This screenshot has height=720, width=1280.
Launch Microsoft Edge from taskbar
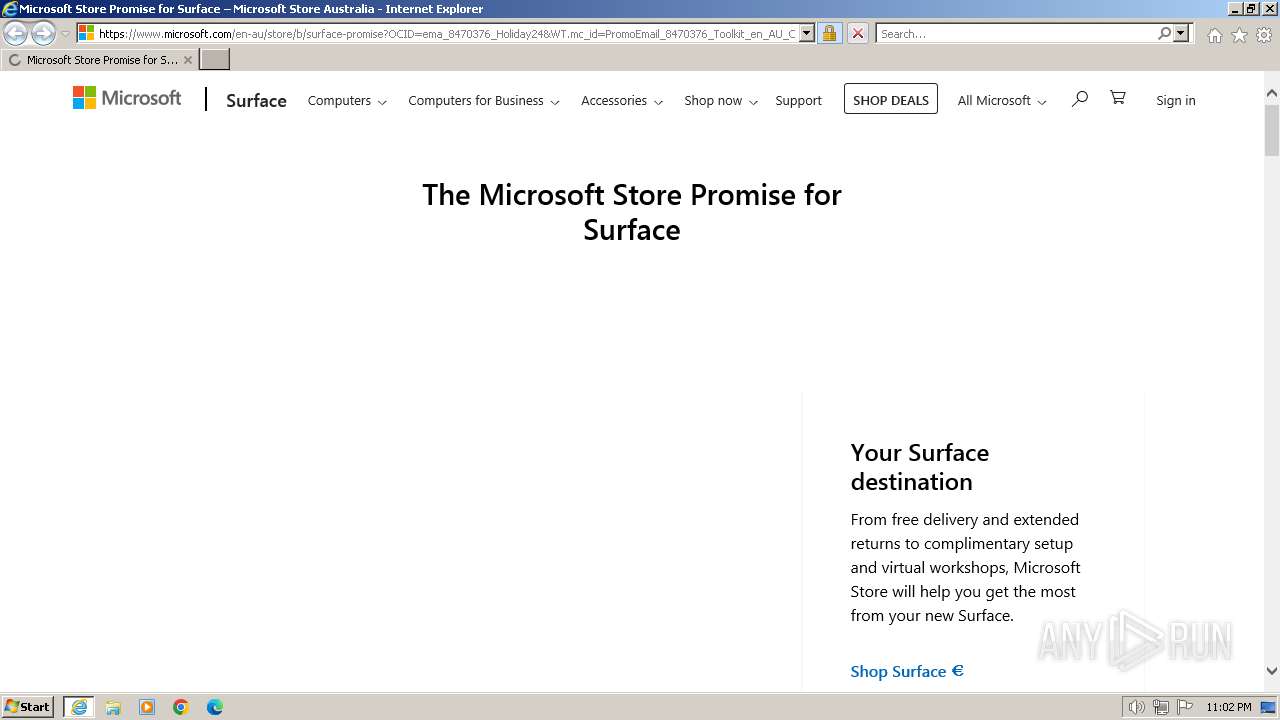coord(215,707)
